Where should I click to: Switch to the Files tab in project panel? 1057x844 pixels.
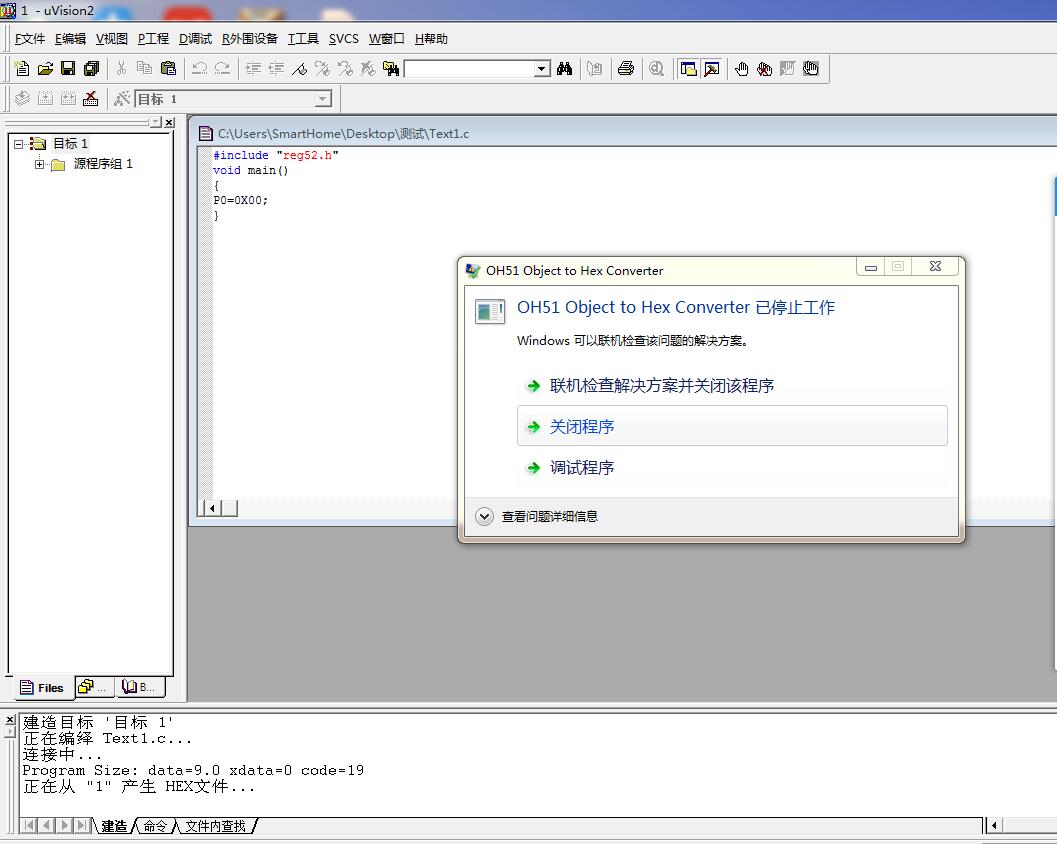click(42, 688)
